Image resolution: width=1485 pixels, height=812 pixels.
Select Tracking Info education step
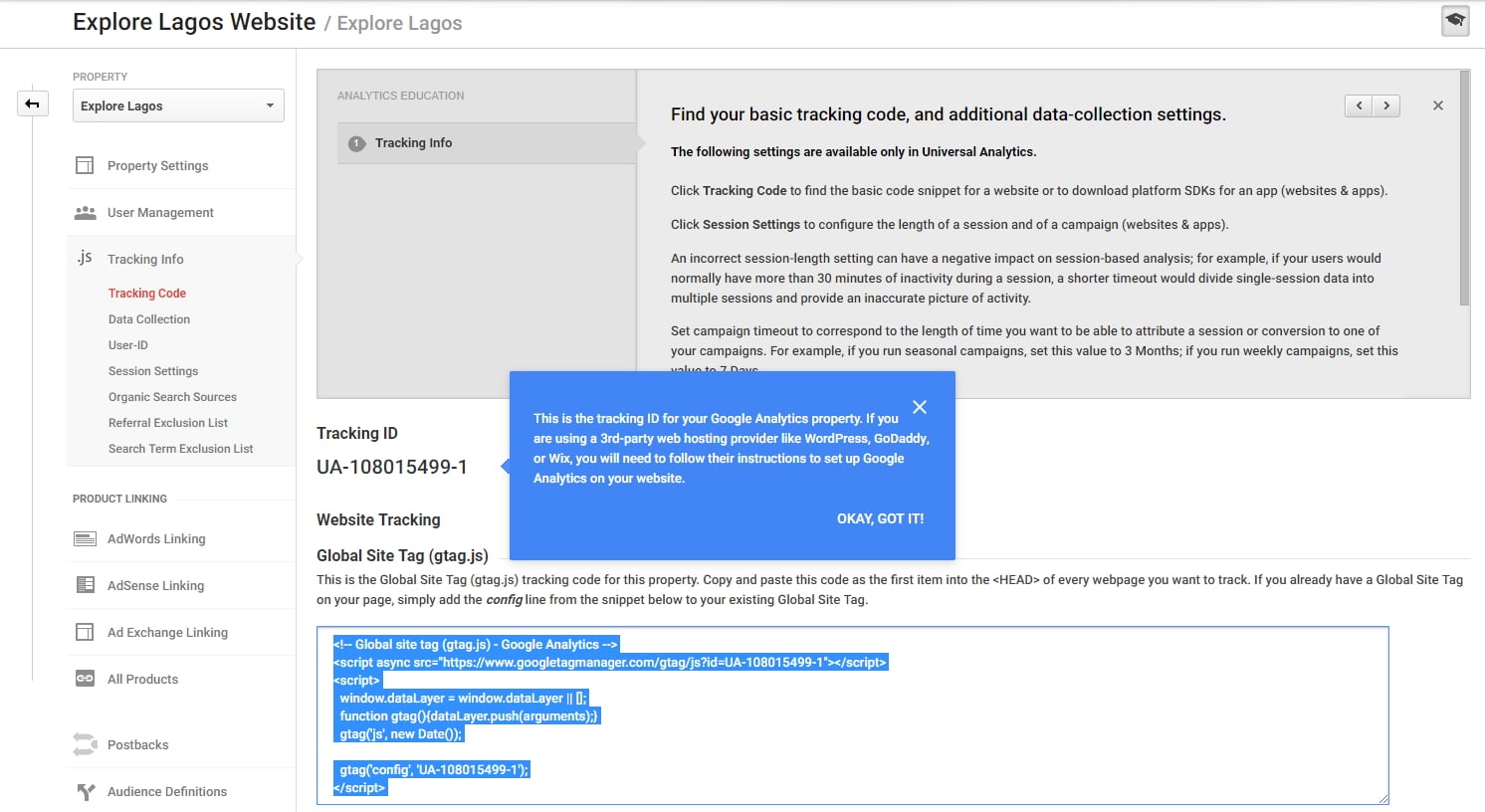487,143
